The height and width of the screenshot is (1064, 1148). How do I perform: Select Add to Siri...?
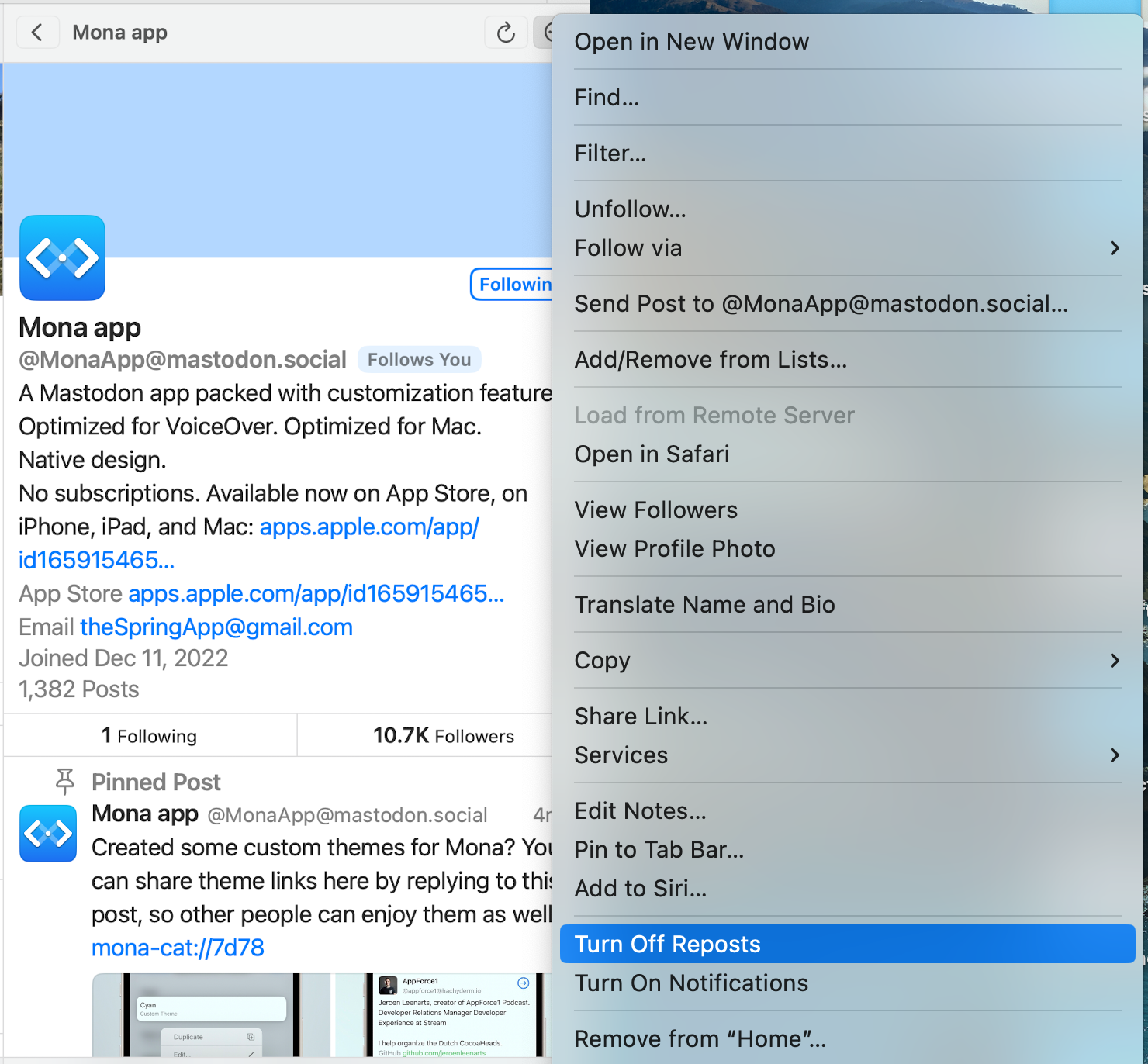coord(848,889)
